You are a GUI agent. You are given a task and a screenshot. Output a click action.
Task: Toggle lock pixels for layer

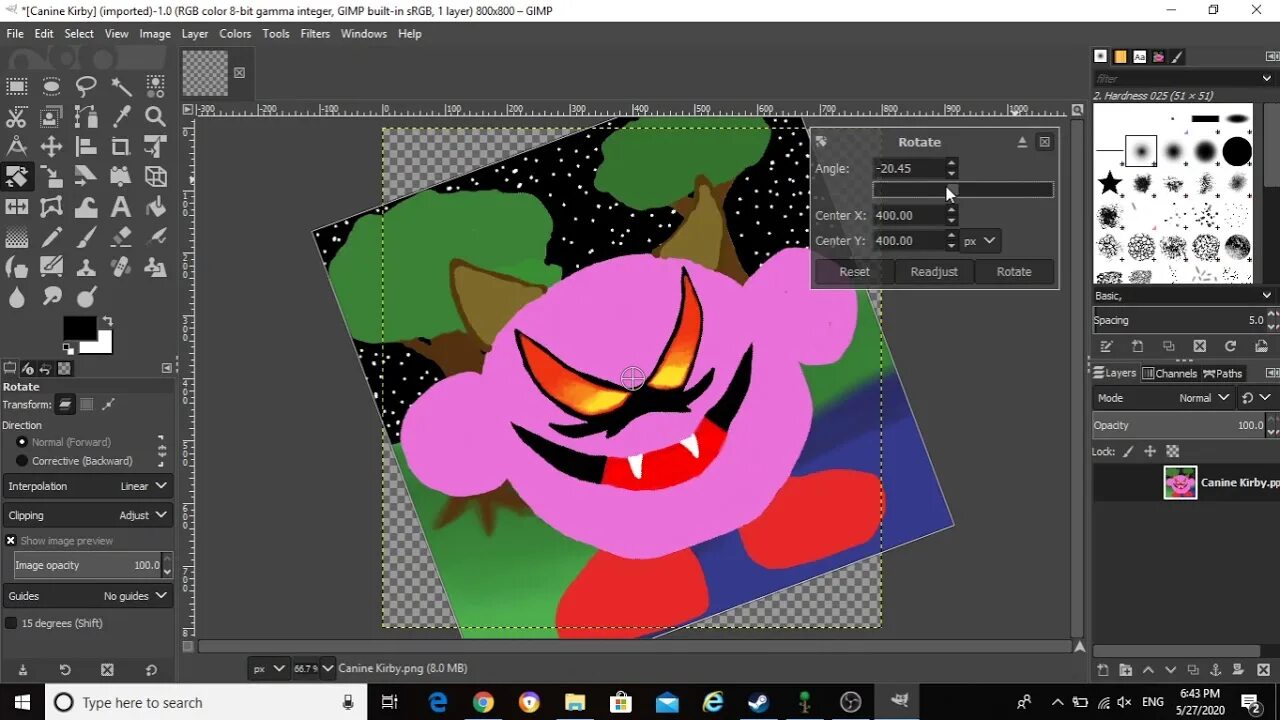1129,452
